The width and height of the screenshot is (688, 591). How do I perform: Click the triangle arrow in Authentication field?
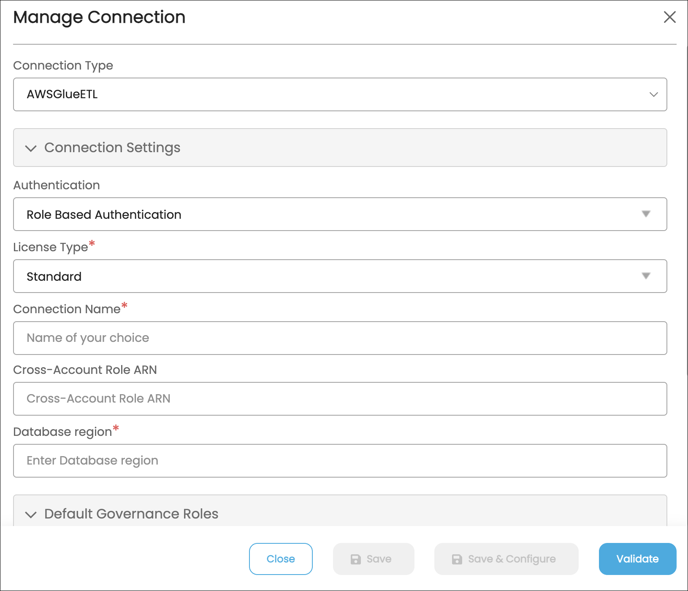point(646,214)
